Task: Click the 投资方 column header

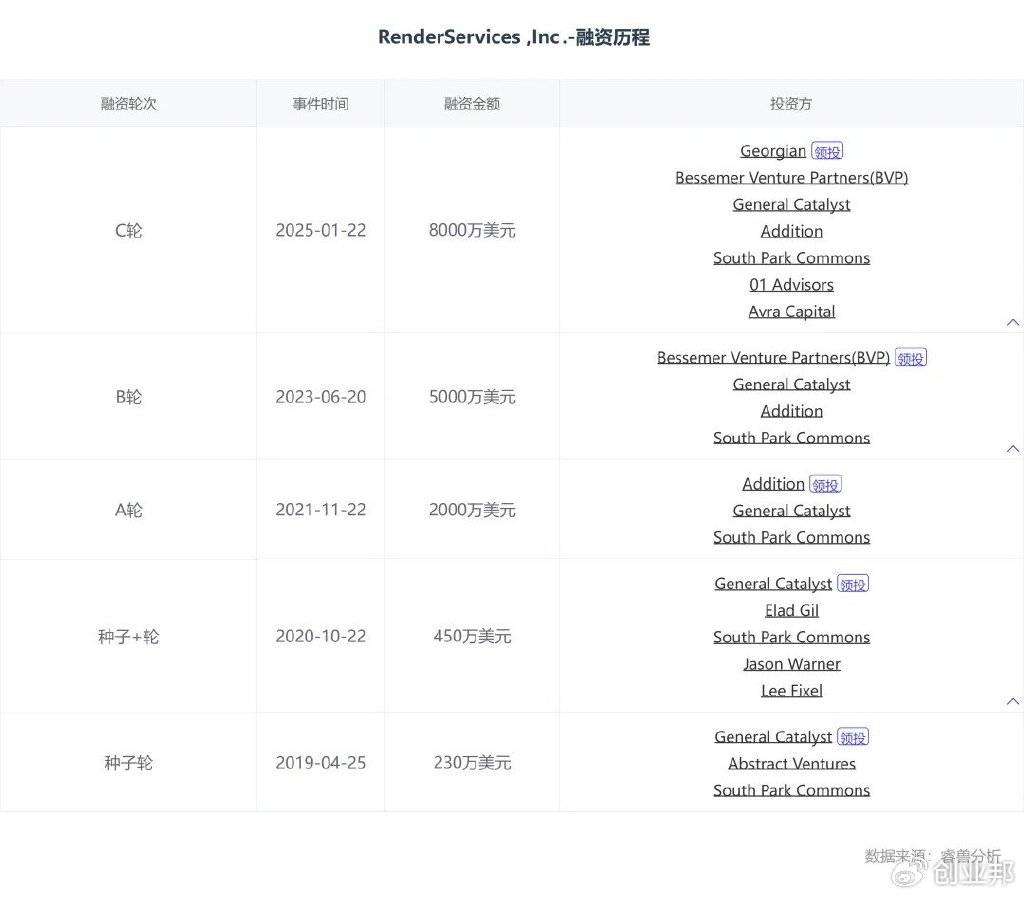Action: coord(791,103)
